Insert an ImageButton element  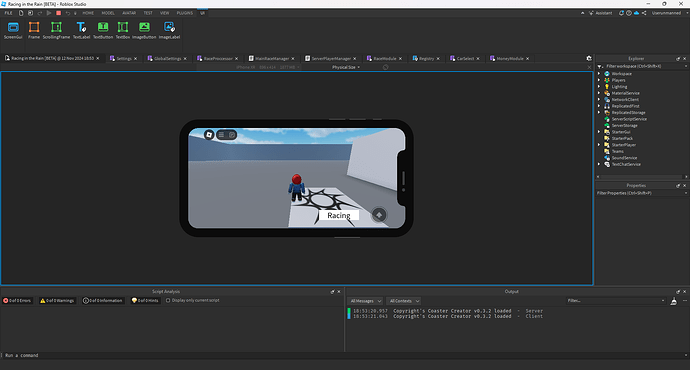point(144,30)
